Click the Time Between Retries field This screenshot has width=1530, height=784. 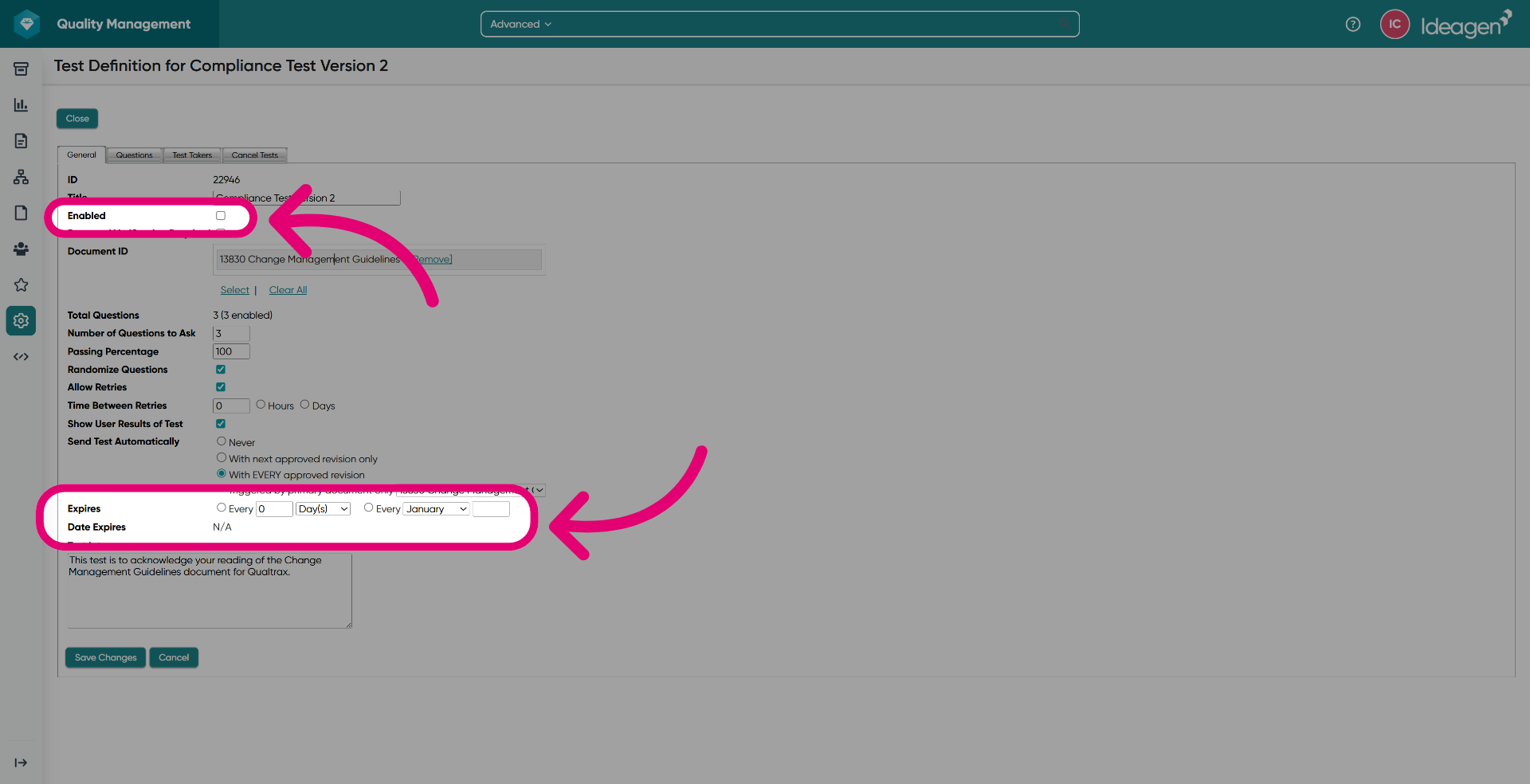click(x=231, y=406)
